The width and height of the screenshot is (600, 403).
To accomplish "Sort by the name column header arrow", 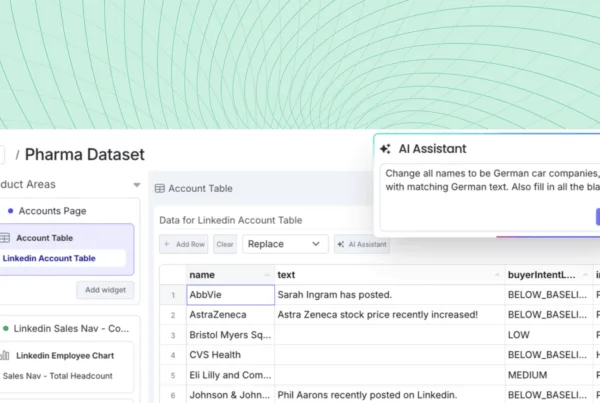I will tap(266, 274).
